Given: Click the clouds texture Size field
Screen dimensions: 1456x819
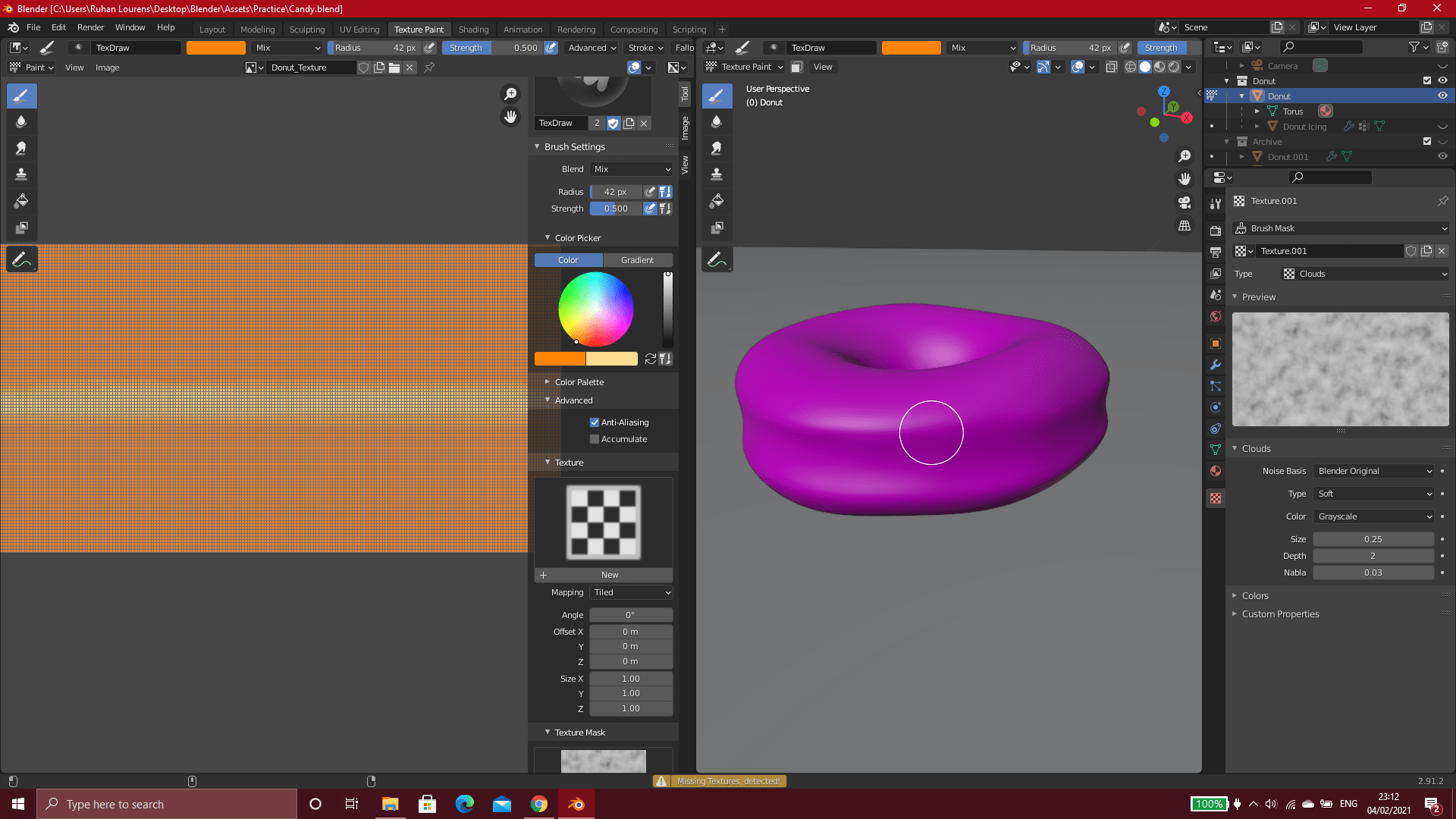Looking at the screenshot, I should point(1373,539).
